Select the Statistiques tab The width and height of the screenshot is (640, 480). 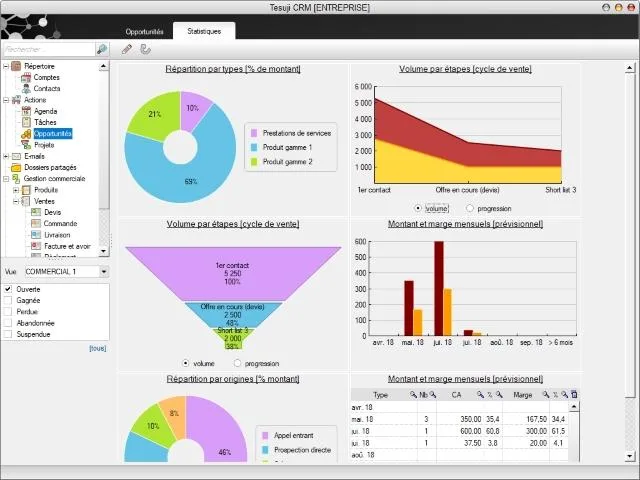click(x=204, y=31)
